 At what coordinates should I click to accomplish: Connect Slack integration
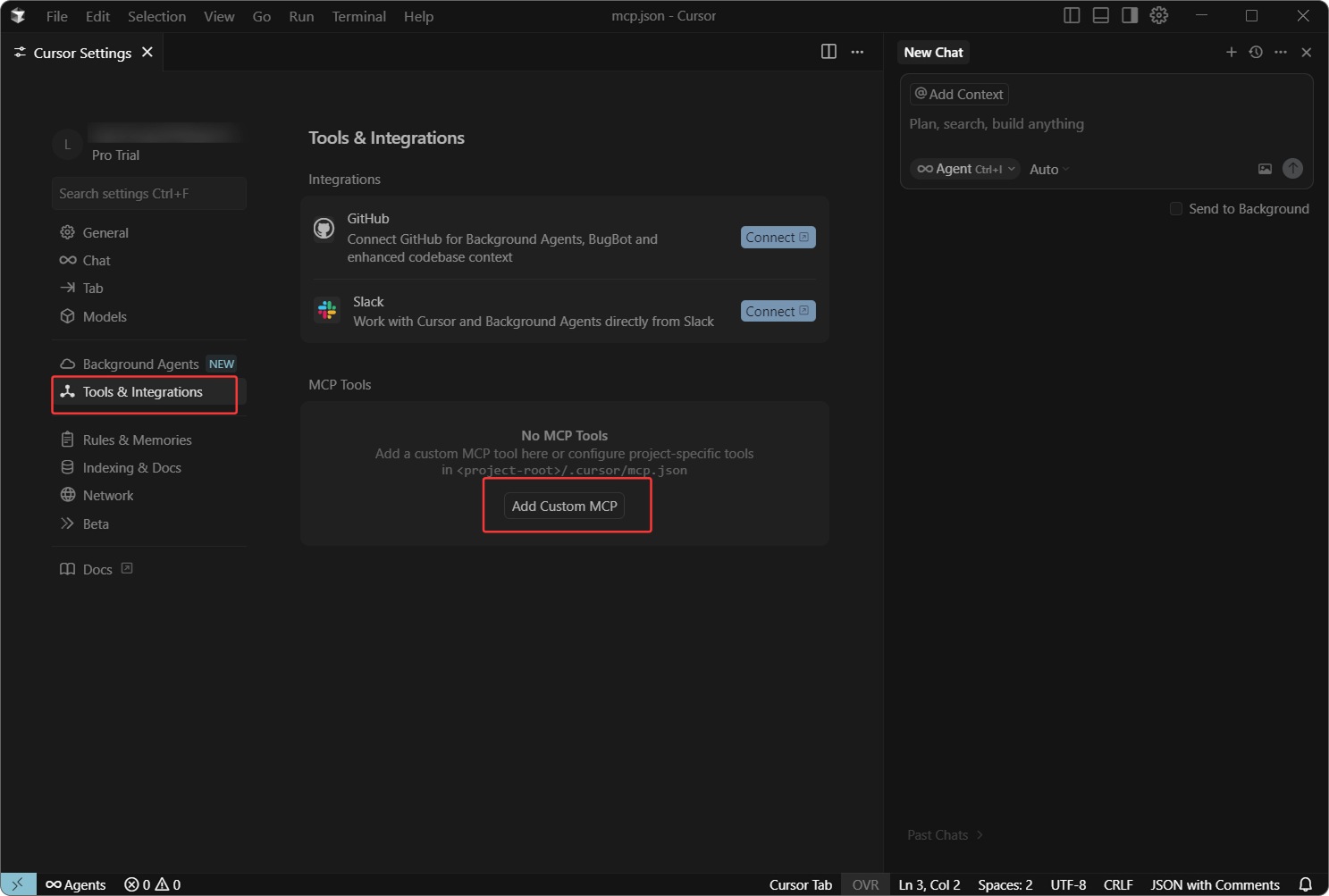(x=778, y=311)
